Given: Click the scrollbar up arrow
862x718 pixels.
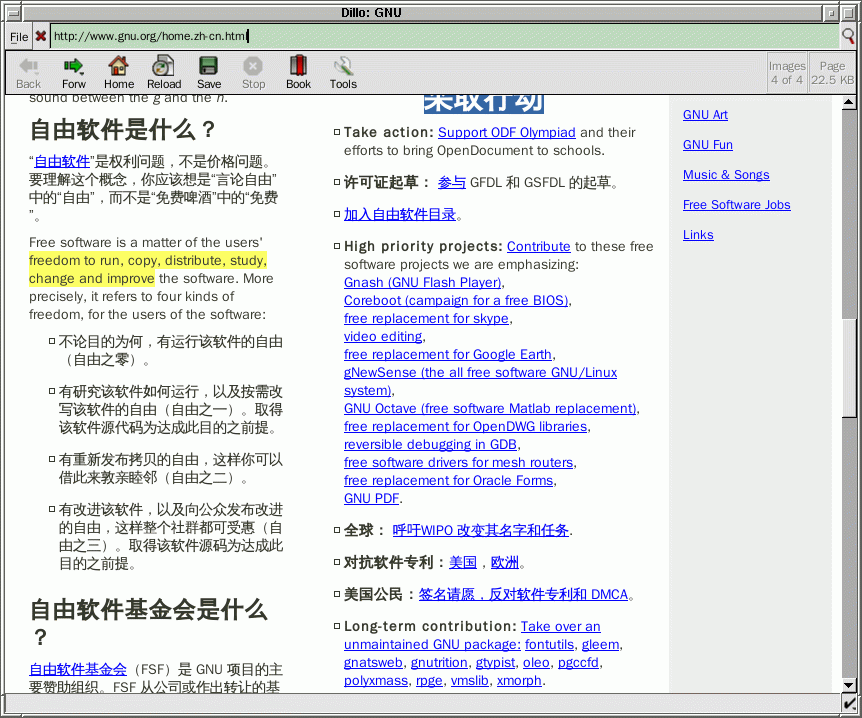Looking at the screenshot, I should click(x=849, y=102).
